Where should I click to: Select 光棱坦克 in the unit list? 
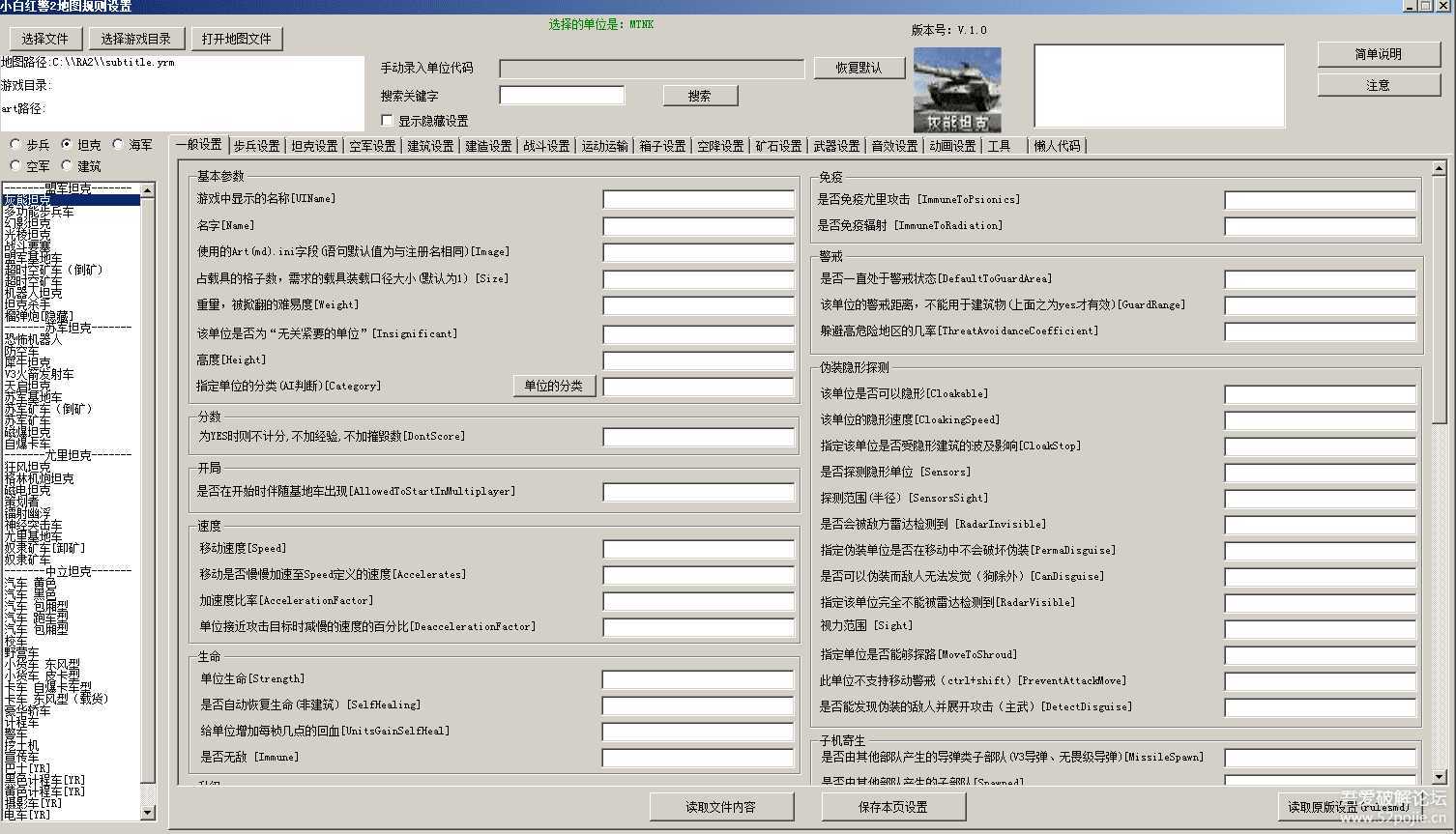click(x=27, y=235)
